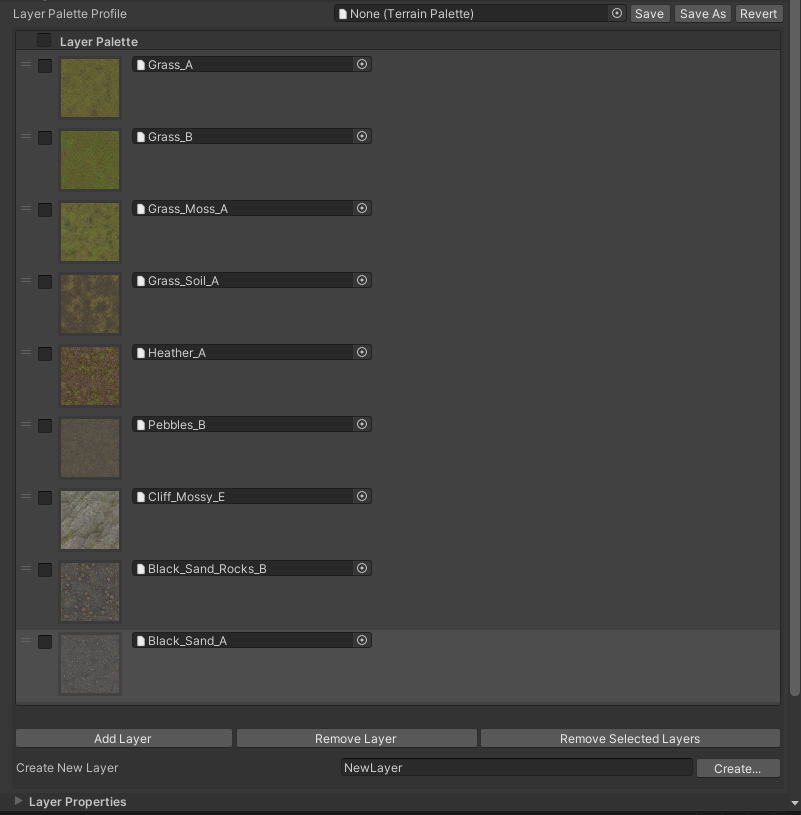Screen dimensions: 801x815
Task: Click the reorder handle for Pebbles_B row
Action: pyautogui.click(x=26, y=424)
